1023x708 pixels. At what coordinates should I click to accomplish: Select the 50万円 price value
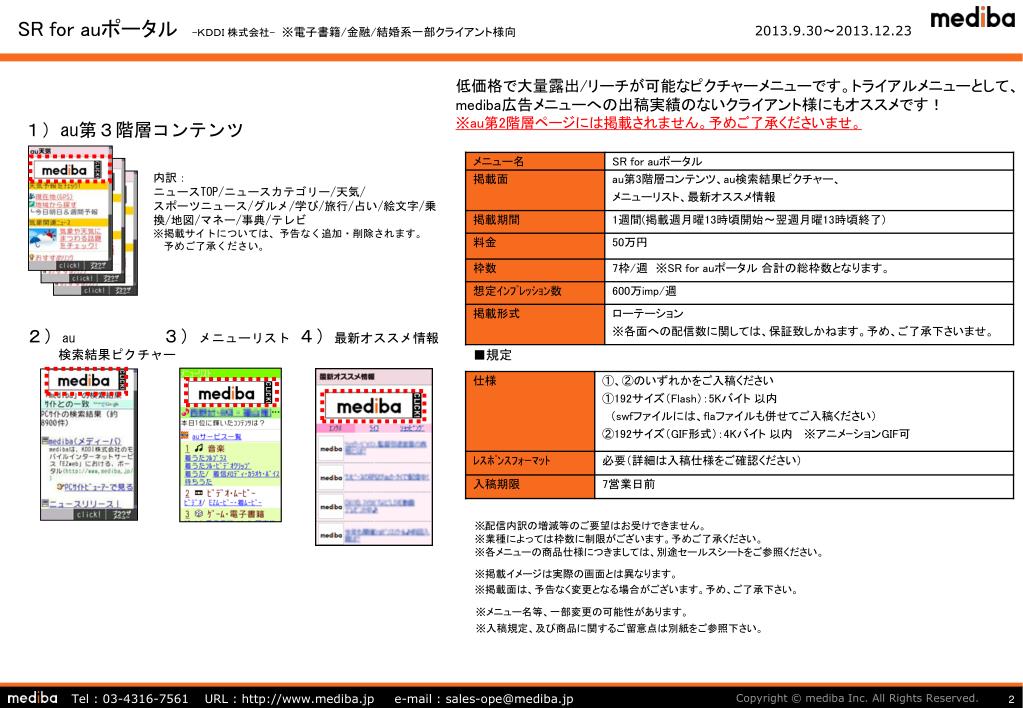(x=630, y=243)
